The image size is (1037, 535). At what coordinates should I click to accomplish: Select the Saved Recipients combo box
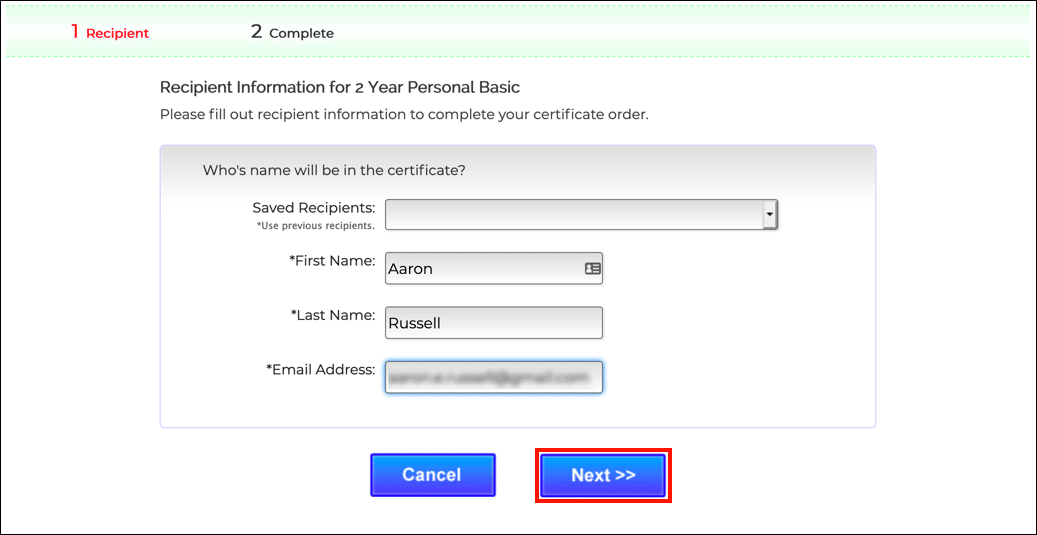point(574,214)
